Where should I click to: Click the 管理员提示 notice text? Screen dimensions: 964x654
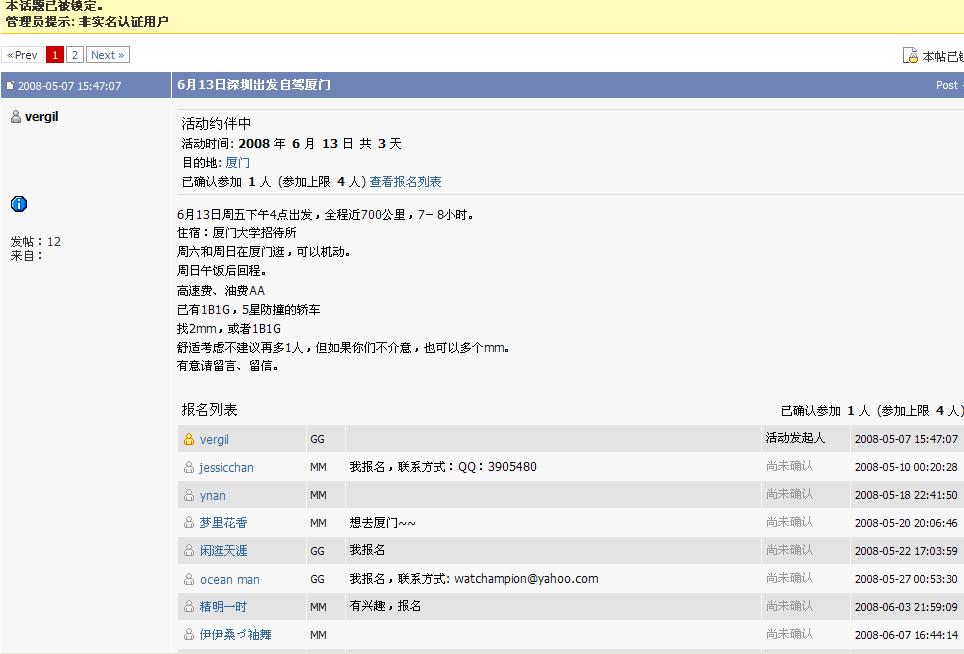87,22
